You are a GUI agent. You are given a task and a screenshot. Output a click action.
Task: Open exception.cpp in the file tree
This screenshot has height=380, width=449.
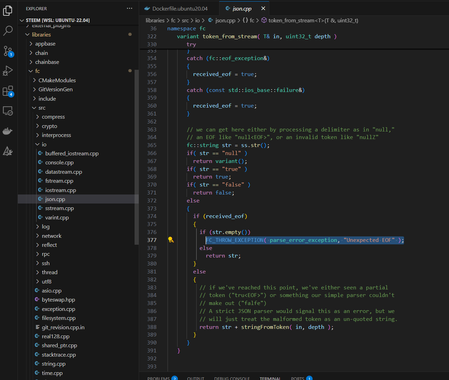pyautogui.click(x=58, y=309)
